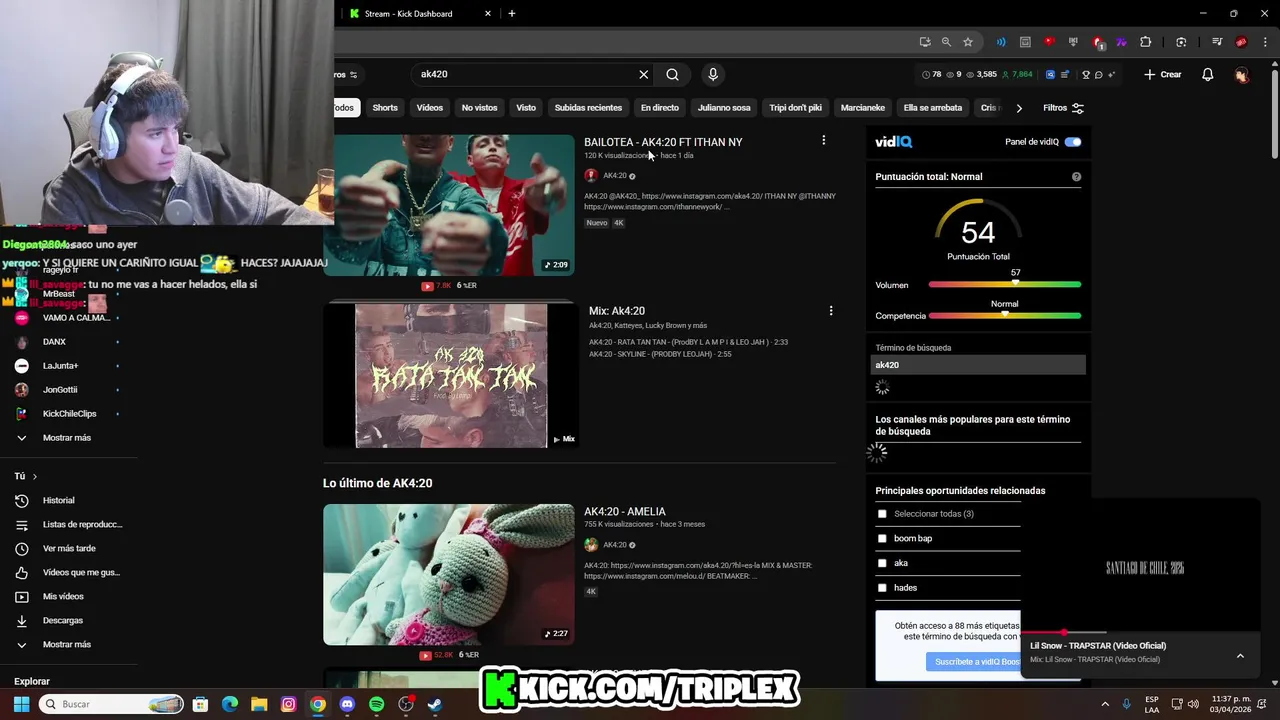Open the Windows Start menu
Screen dimensions: 1280x720
(x=21, y=704)
